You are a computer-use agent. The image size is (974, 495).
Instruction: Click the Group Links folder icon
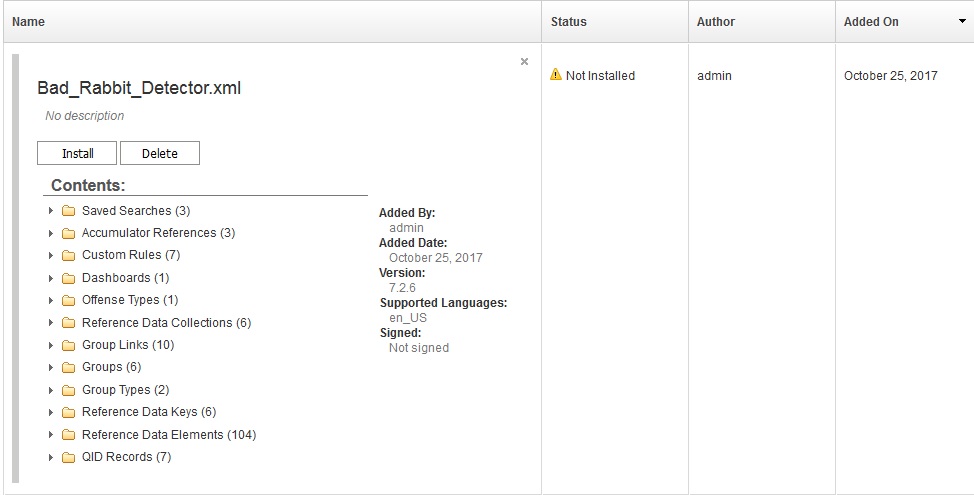click(68, 345)
